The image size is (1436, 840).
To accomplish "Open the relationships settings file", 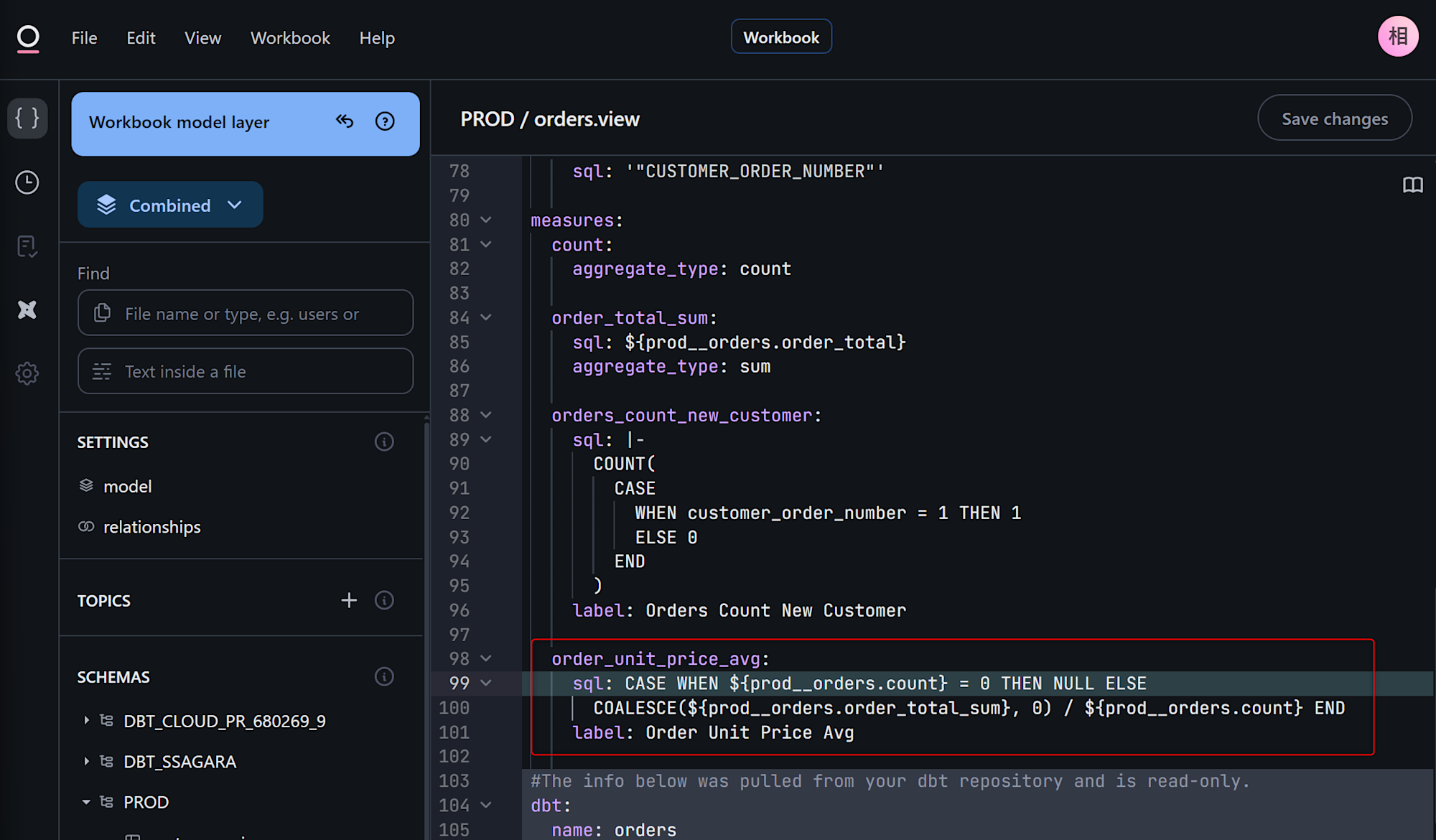I will click(151, 527).
